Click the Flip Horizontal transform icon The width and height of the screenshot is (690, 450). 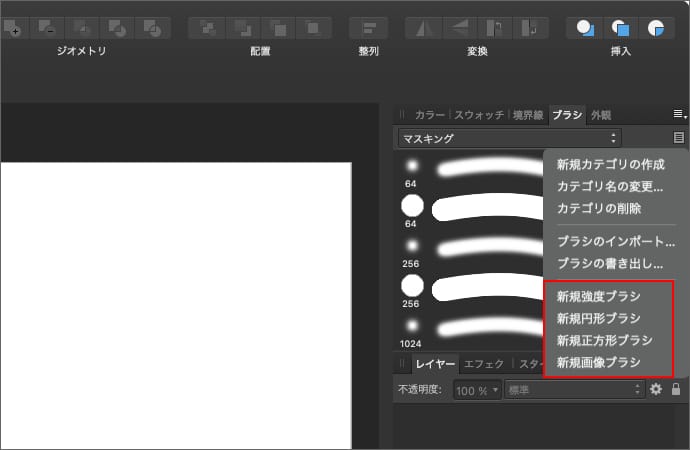[422, 27]
